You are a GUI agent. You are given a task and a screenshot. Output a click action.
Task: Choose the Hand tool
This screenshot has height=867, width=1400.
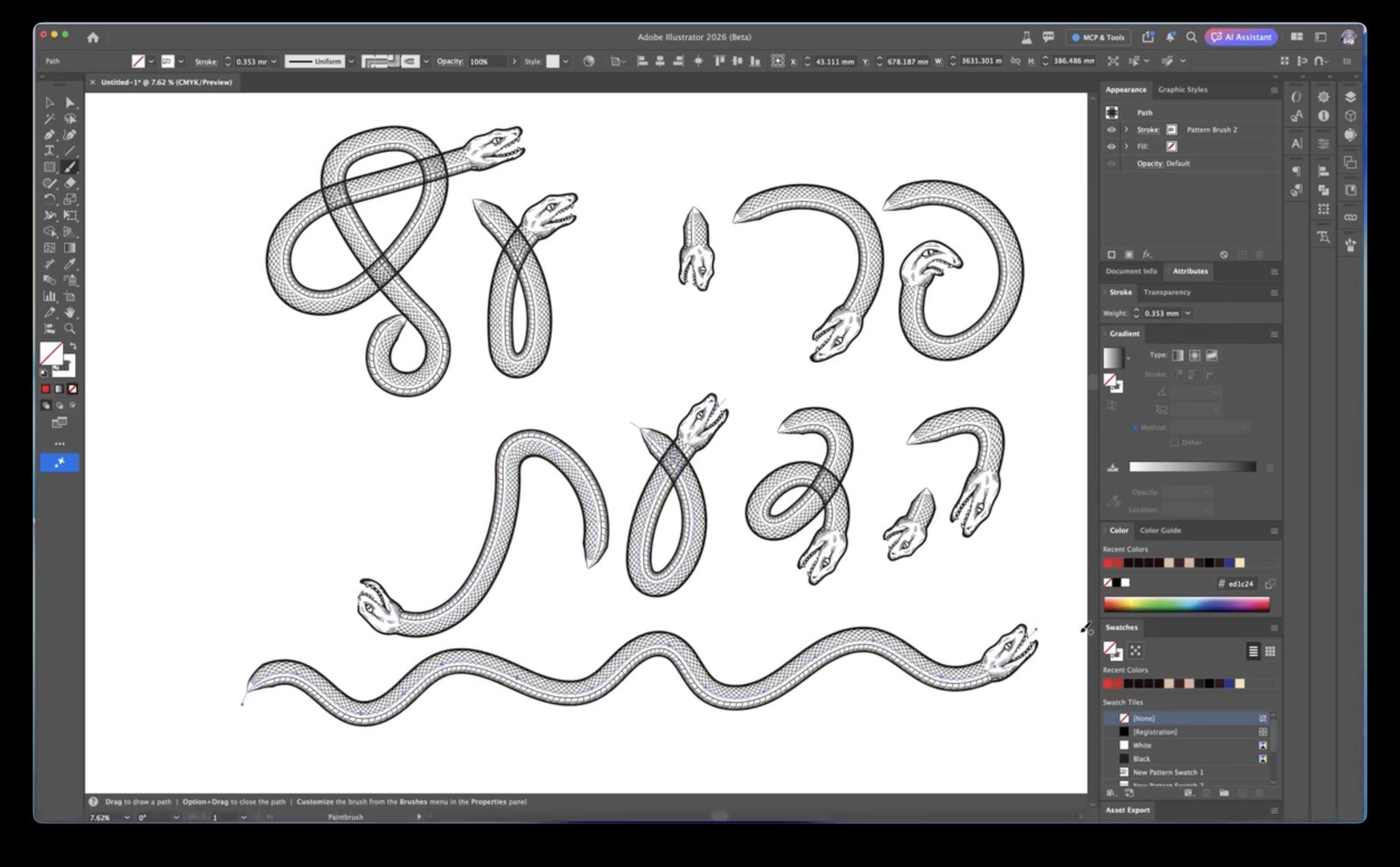click(x=70, y=312)
